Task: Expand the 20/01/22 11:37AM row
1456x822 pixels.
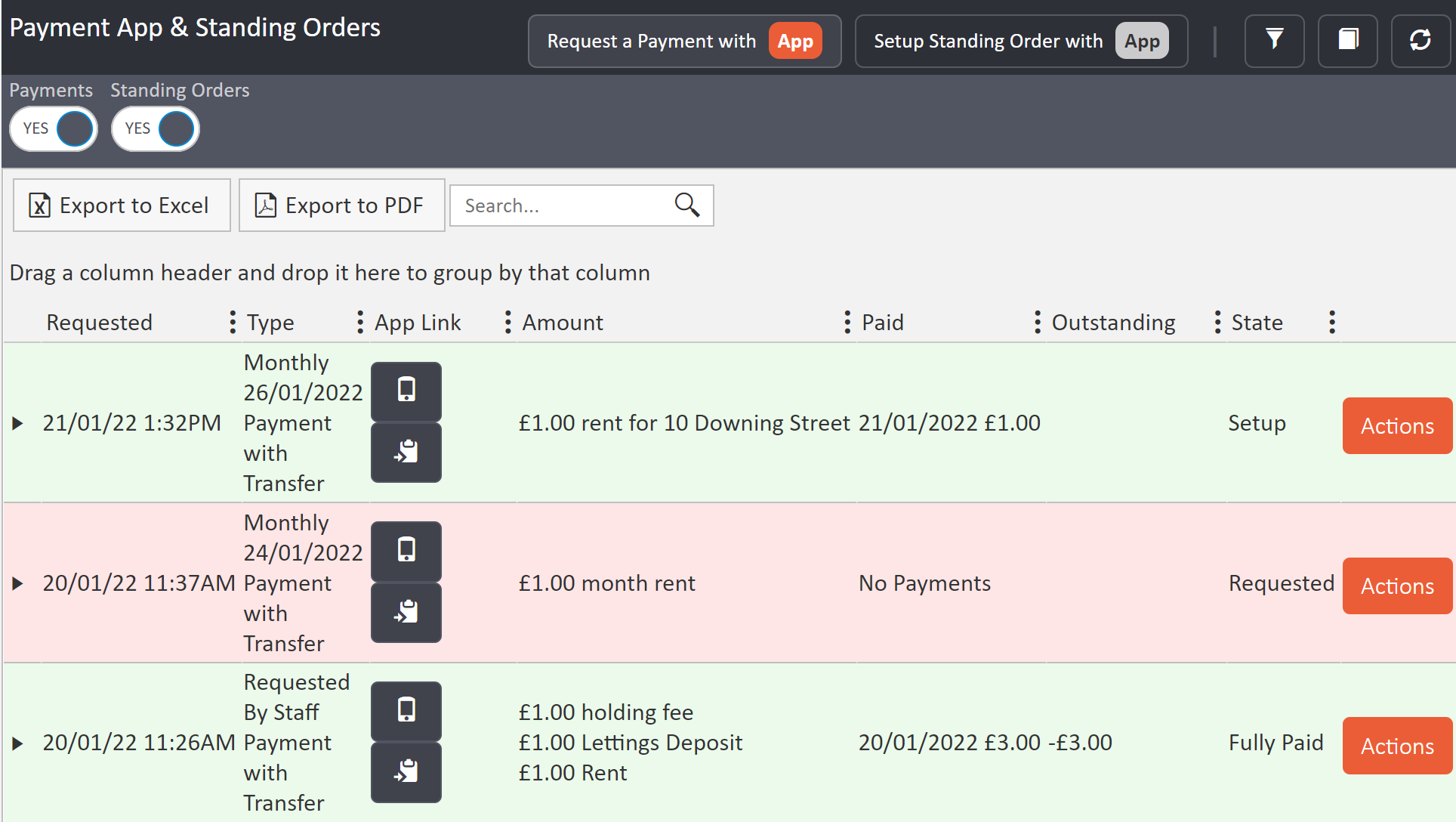Action: click(x=18, y=583)
